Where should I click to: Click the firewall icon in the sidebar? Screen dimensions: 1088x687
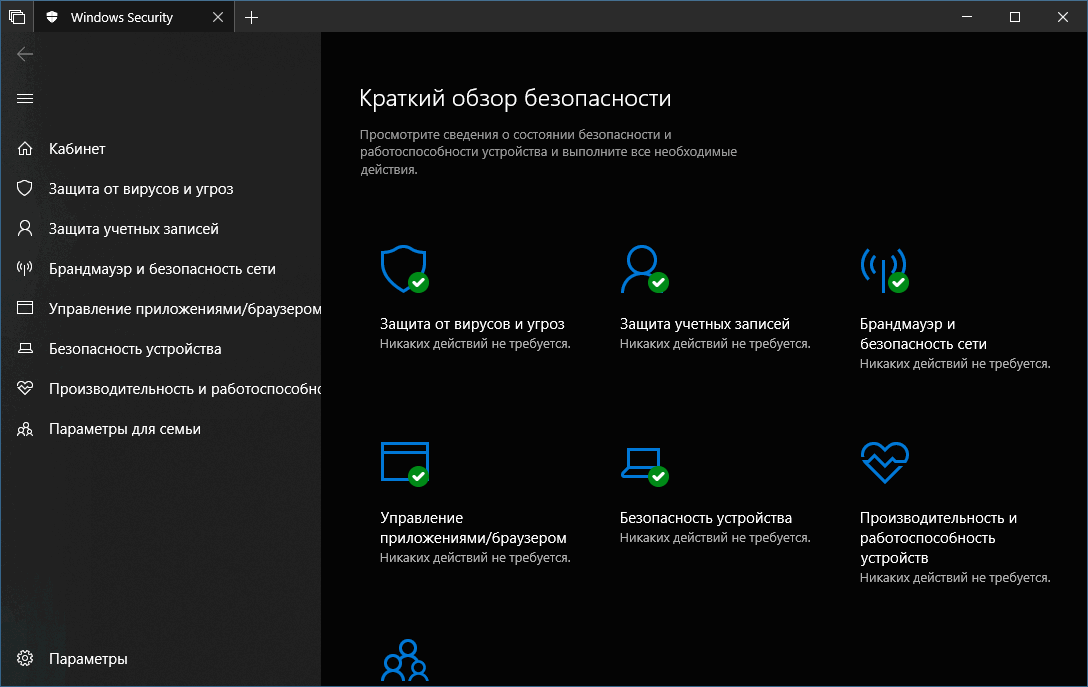[x=25, y=268]
